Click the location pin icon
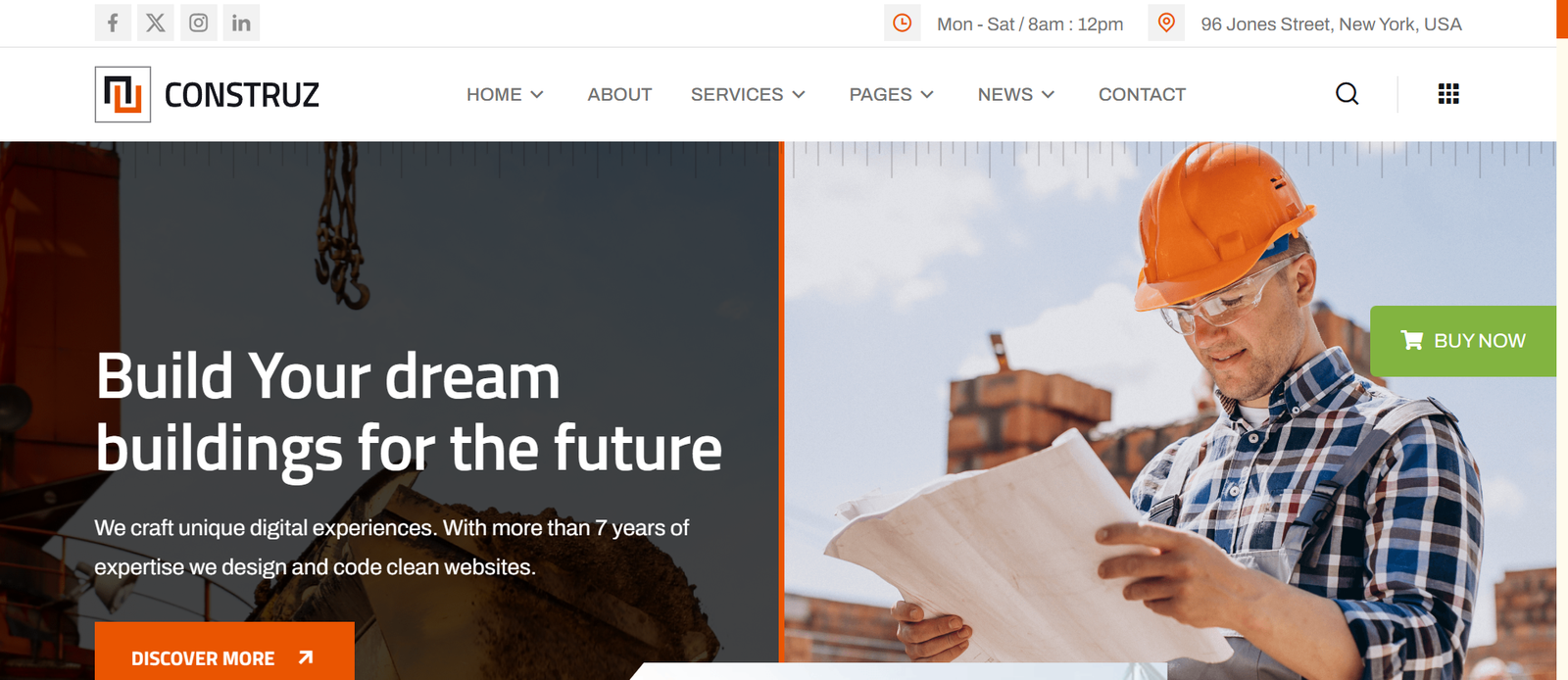The image size is (1568, 680). click(1166, 23)
